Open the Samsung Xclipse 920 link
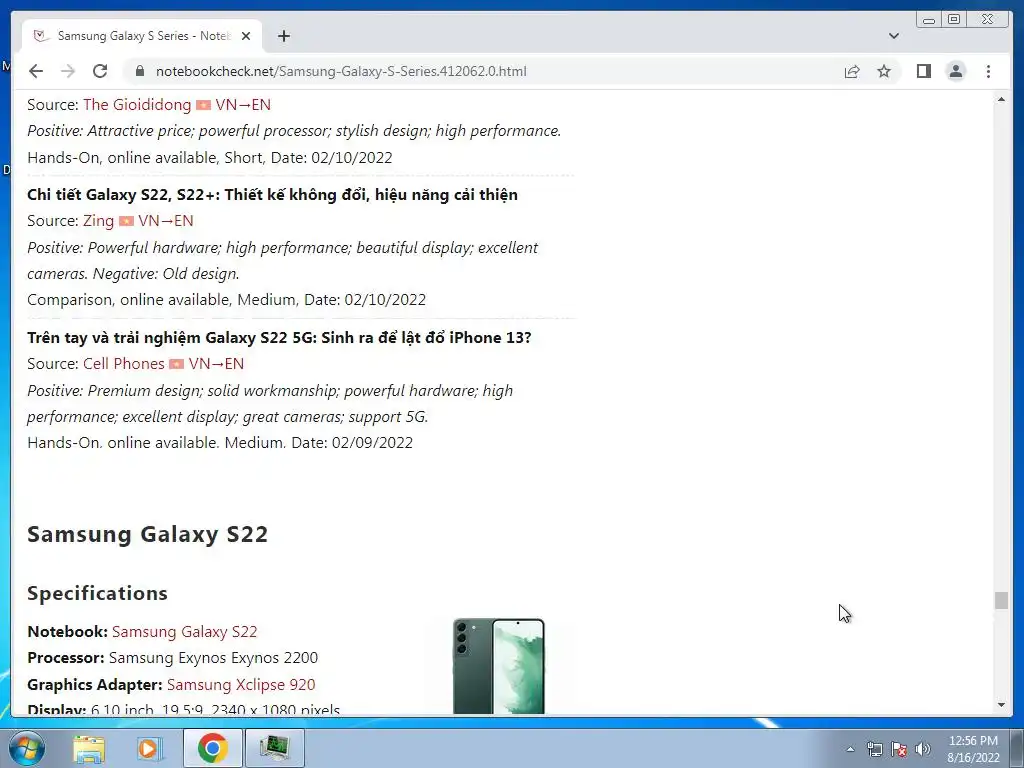The image size is (1024, 768). click(241, 684)
